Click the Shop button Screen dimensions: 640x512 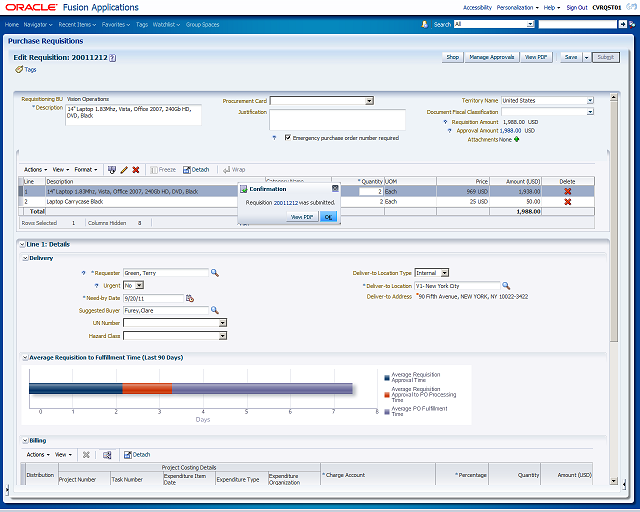[x=453, y=58]
